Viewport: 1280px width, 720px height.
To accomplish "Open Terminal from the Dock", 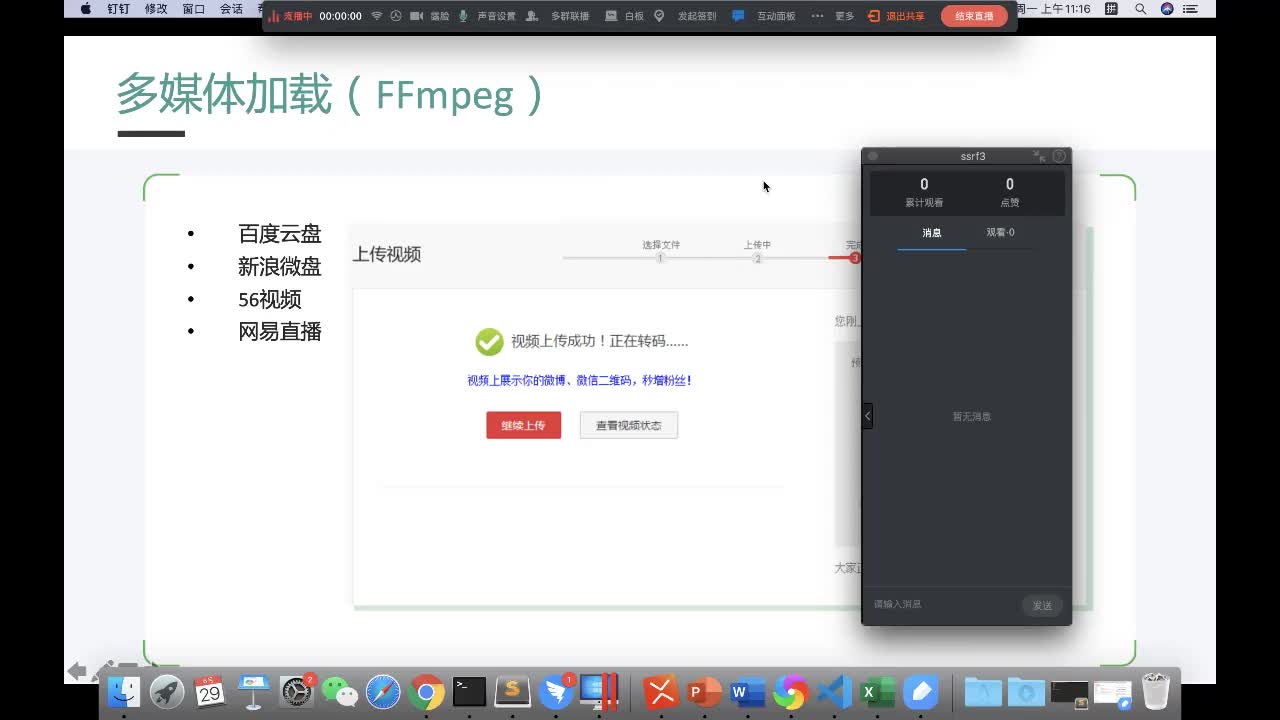I will 469,692.
